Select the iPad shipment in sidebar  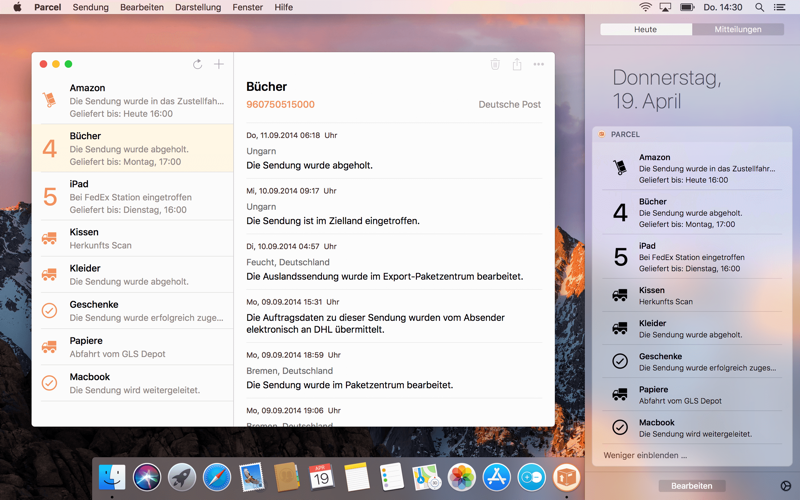click(133, 196)
